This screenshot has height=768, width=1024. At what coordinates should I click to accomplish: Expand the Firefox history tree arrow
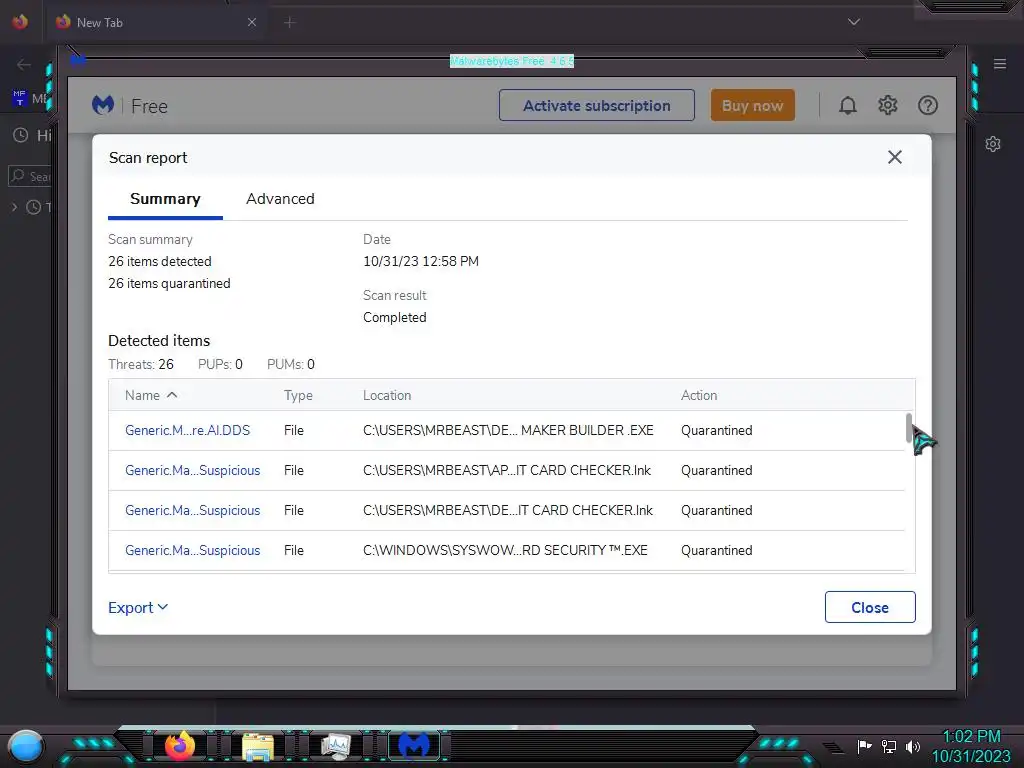pyautogui.click(x=14, y=208)
